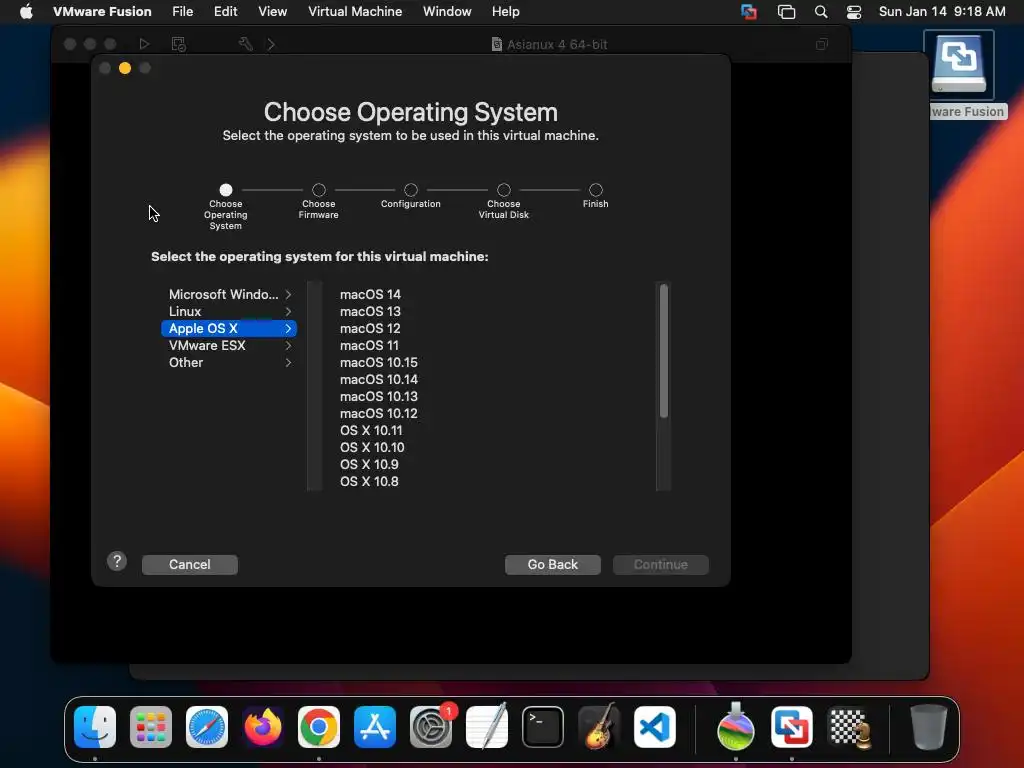Open Spotlight search in the menu bar

click(x=821, y=12)
